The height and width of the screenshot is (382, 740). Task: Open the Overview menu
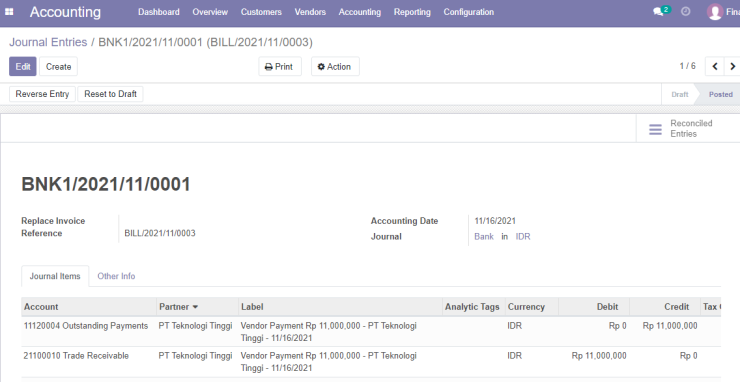(210, 12)
